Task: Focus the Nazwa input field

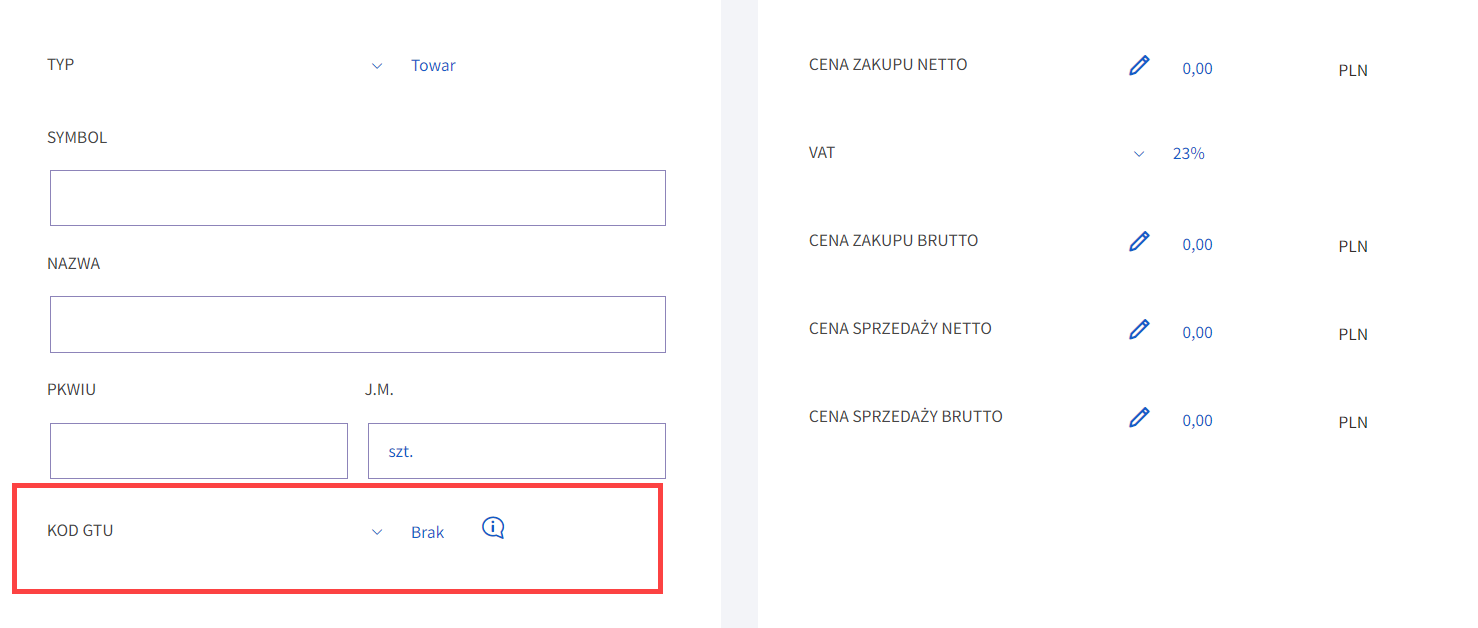Action: click(358, 324)
